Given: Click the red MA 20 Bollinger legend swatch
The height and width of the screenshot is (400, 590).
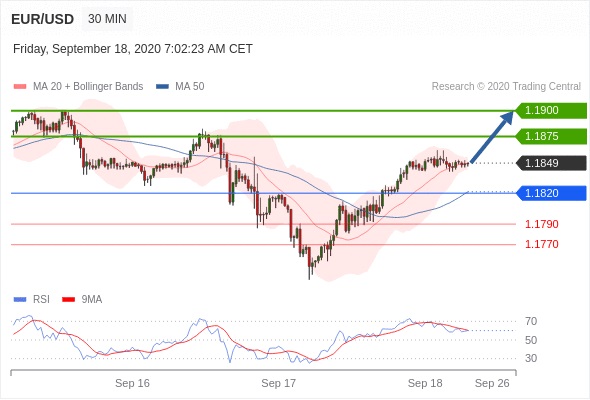Looking at the screenshot, I should tap(20, 87).
